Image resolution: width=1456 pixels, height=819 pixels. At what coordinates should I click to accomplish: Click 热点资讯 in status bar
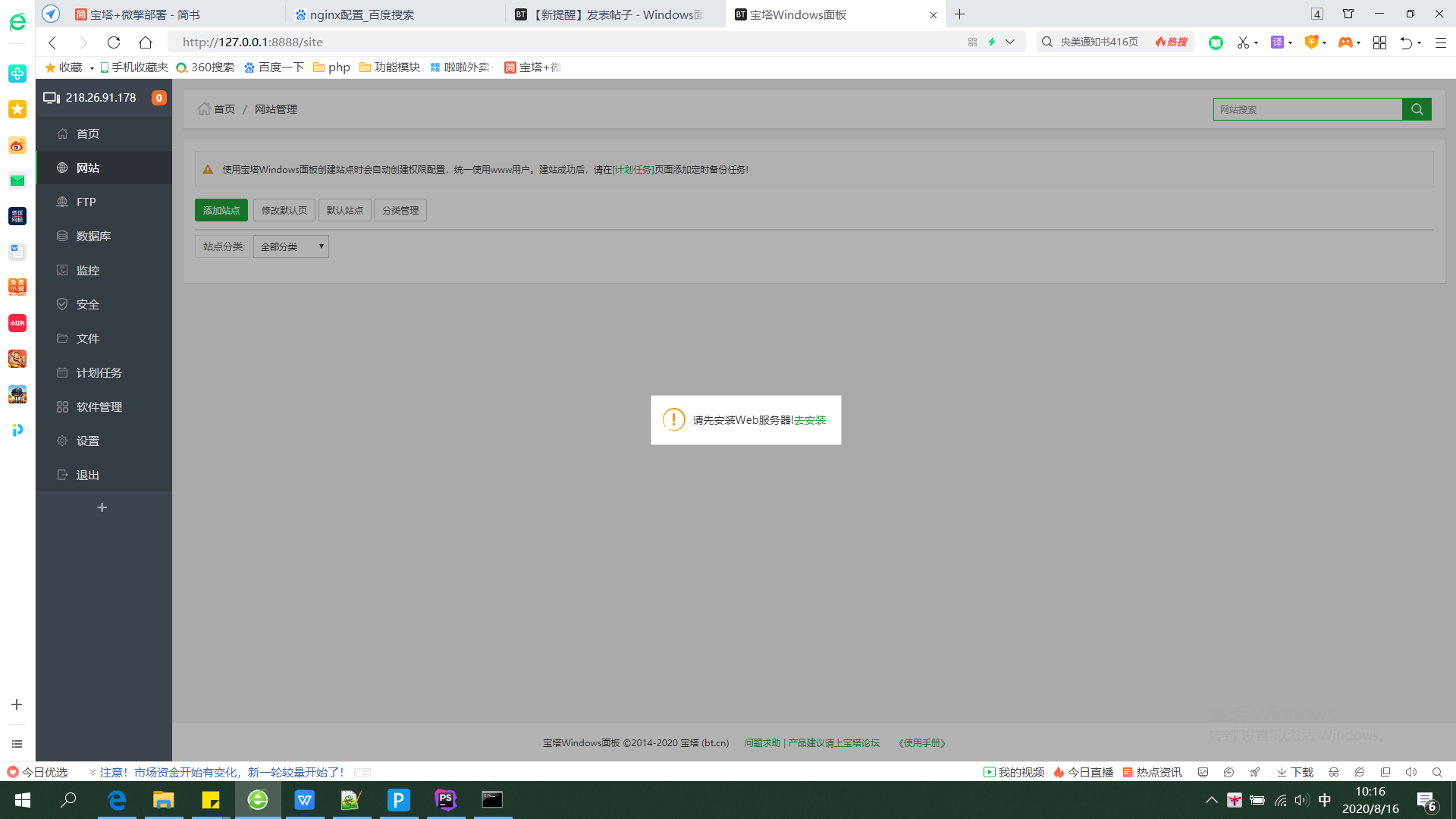click(1152, 772)
